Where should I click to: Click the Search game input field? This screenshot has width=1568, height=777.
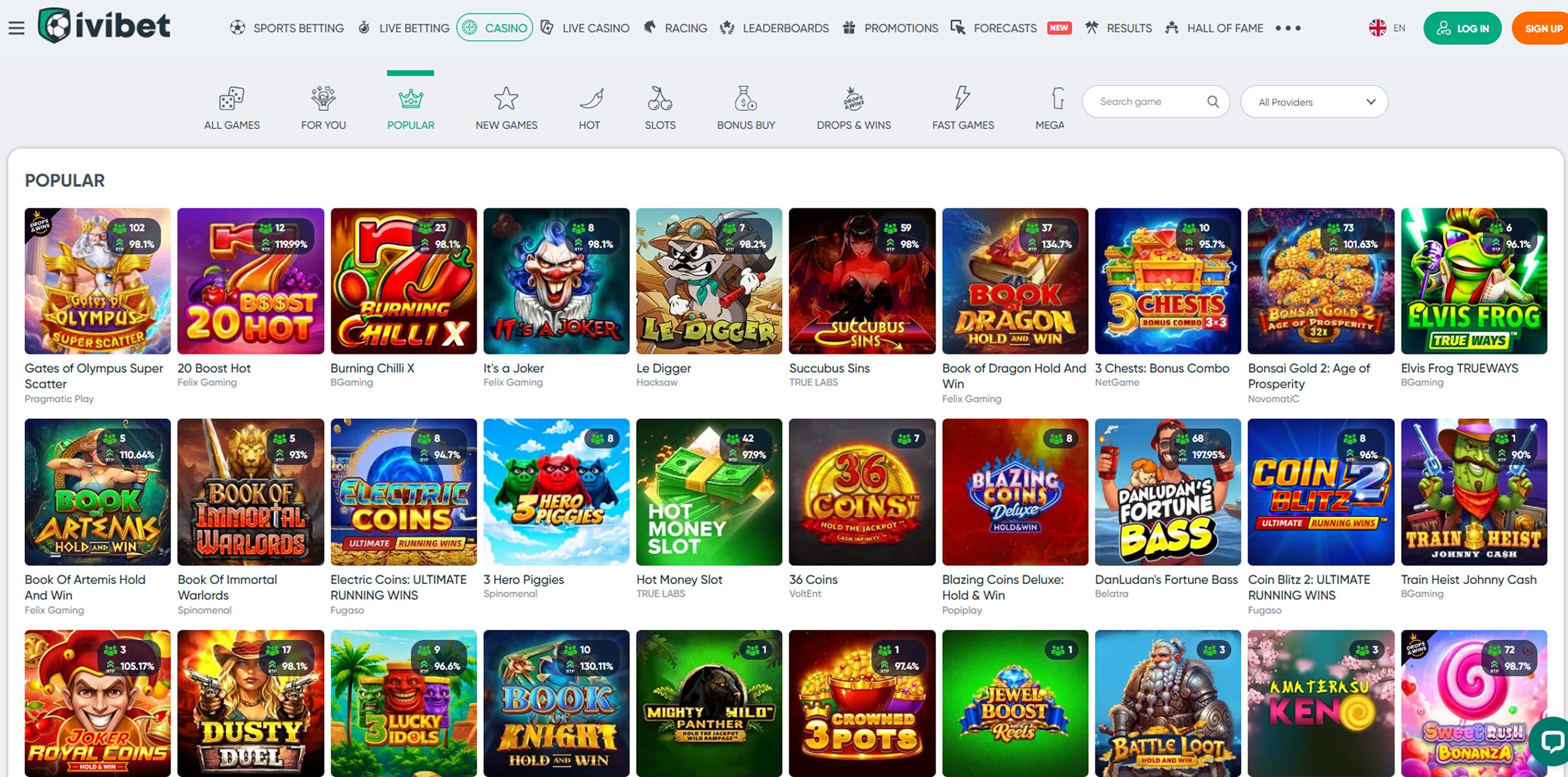tap(1155, 102)
